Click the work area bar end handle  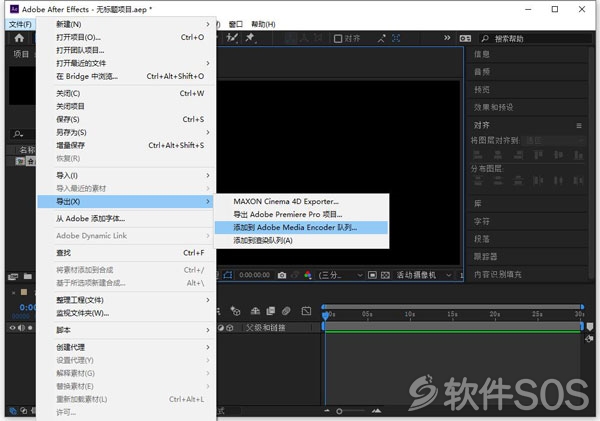tap(582, 326)
